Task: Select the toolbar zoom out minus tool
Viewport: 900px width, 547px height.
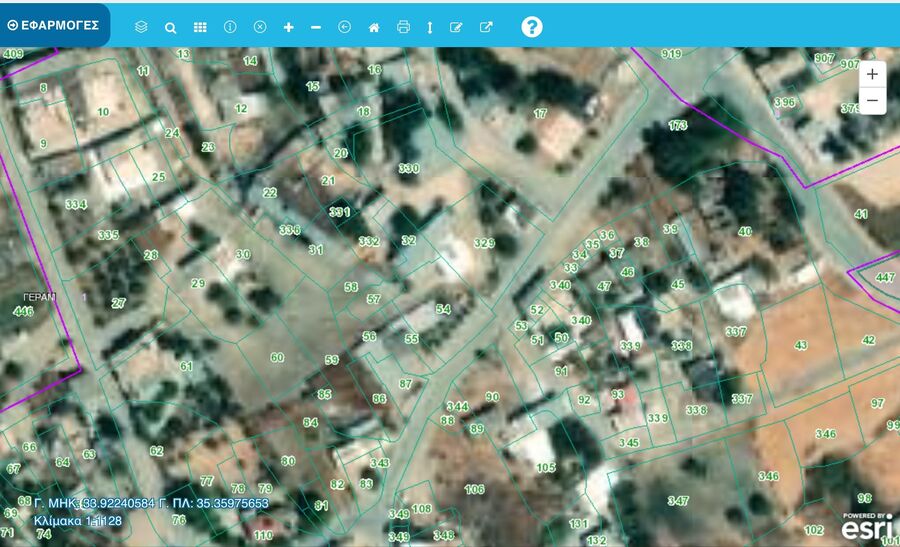Action: tap(316, 27)
